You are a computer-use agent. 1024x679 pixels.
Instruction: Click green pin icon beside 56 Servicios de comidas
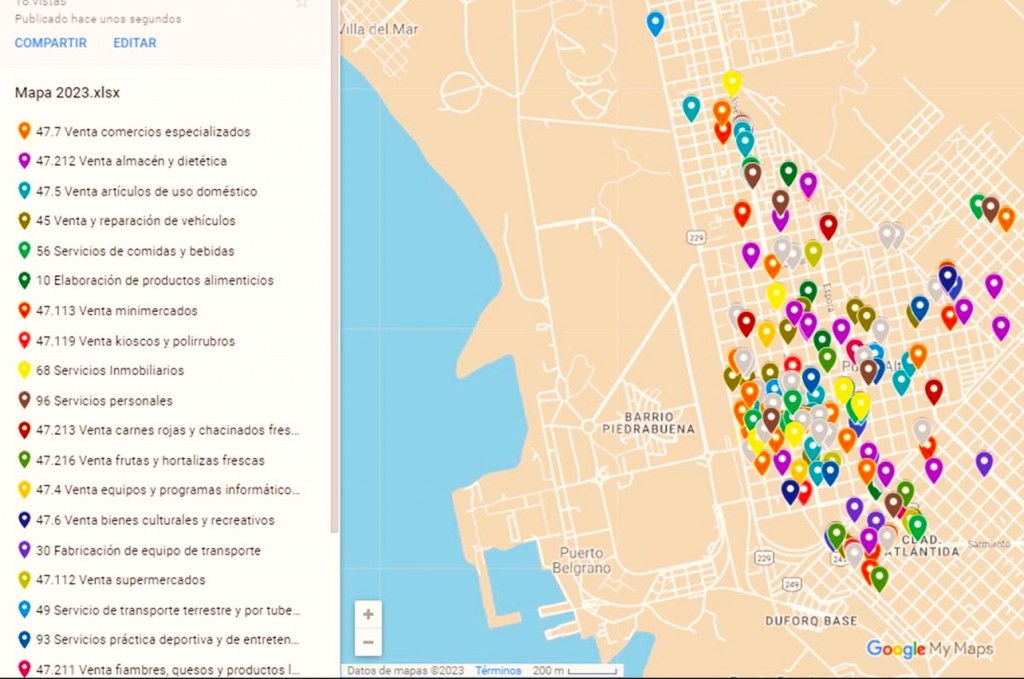pos(24,251)
